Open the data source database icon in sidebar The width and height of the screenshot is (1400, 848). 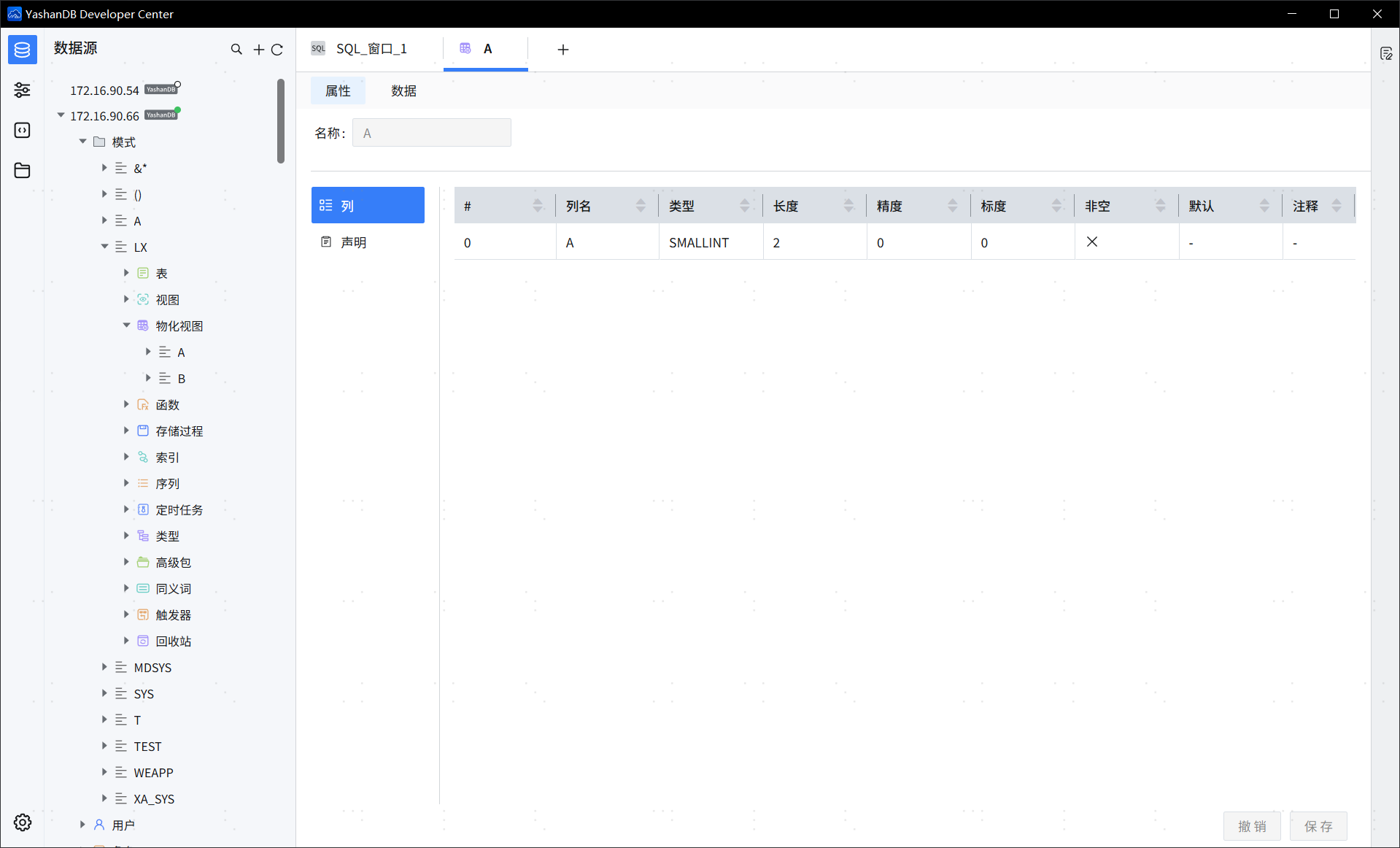(x=22, y=50)
